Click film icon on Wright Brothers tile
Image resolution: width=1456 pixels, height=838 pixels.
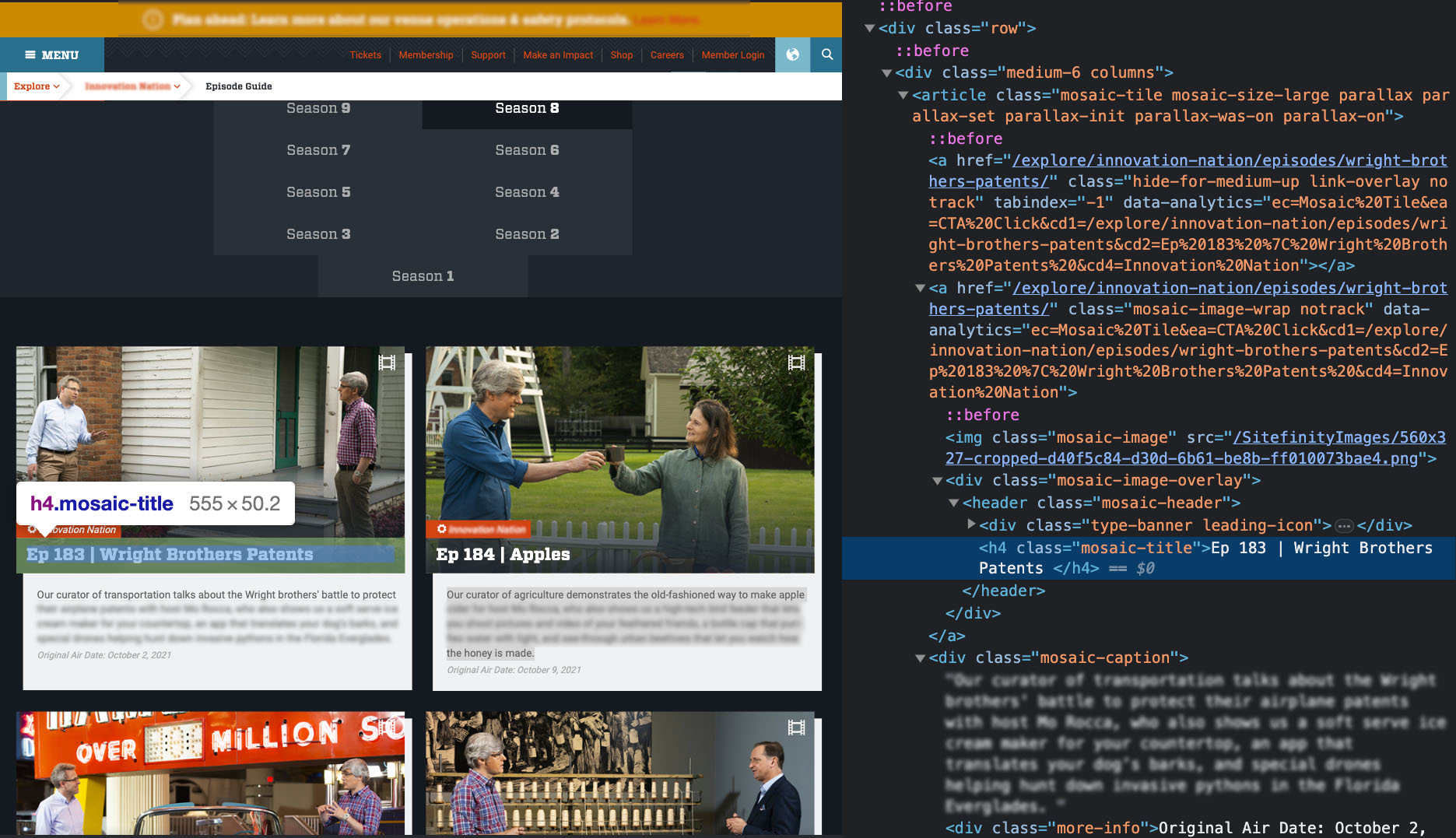tap(387, 363)
